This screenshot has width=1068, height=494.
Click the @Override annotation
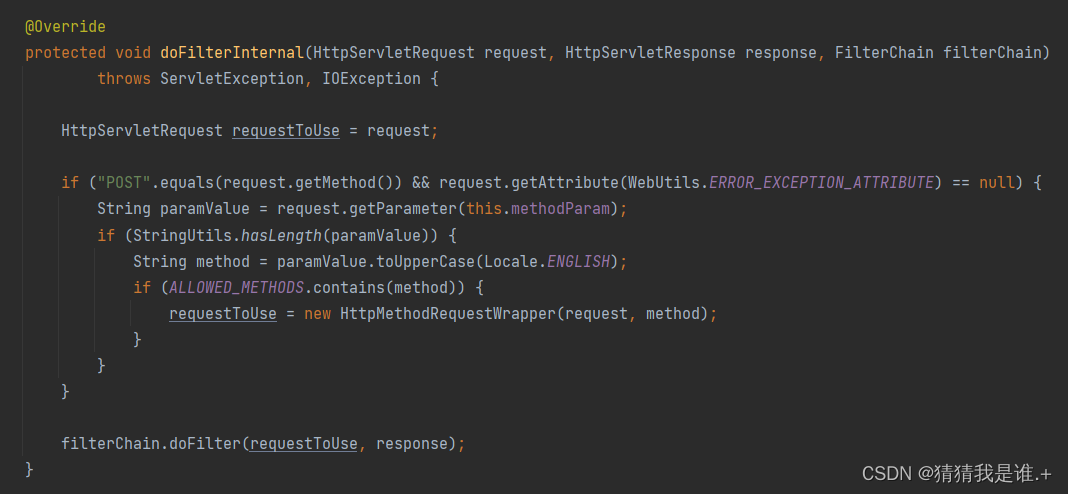65,26
